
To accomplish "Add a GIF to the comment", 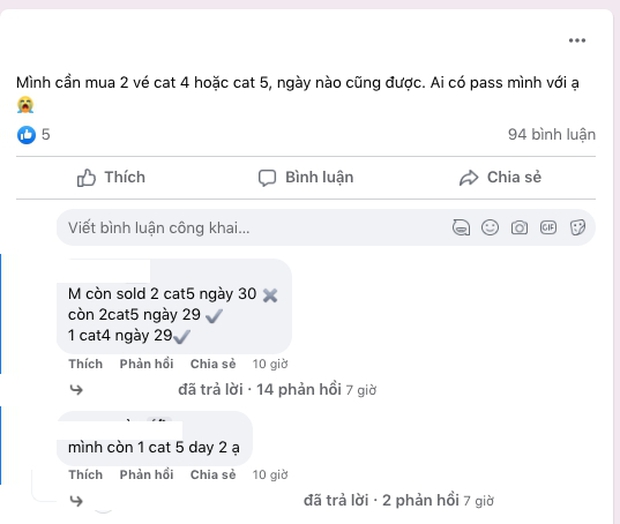I will [x=548, y=228].
